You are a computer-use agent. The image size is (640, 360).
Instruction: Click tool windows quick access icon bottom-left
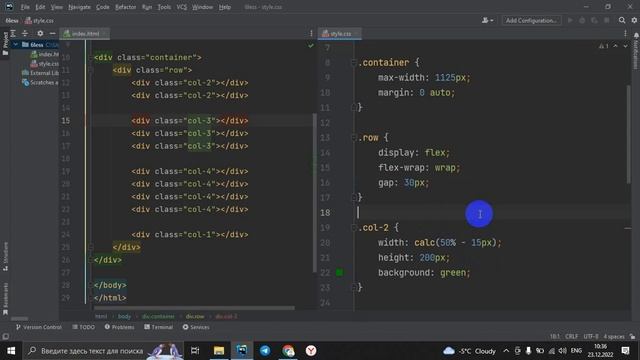point(5,336)
